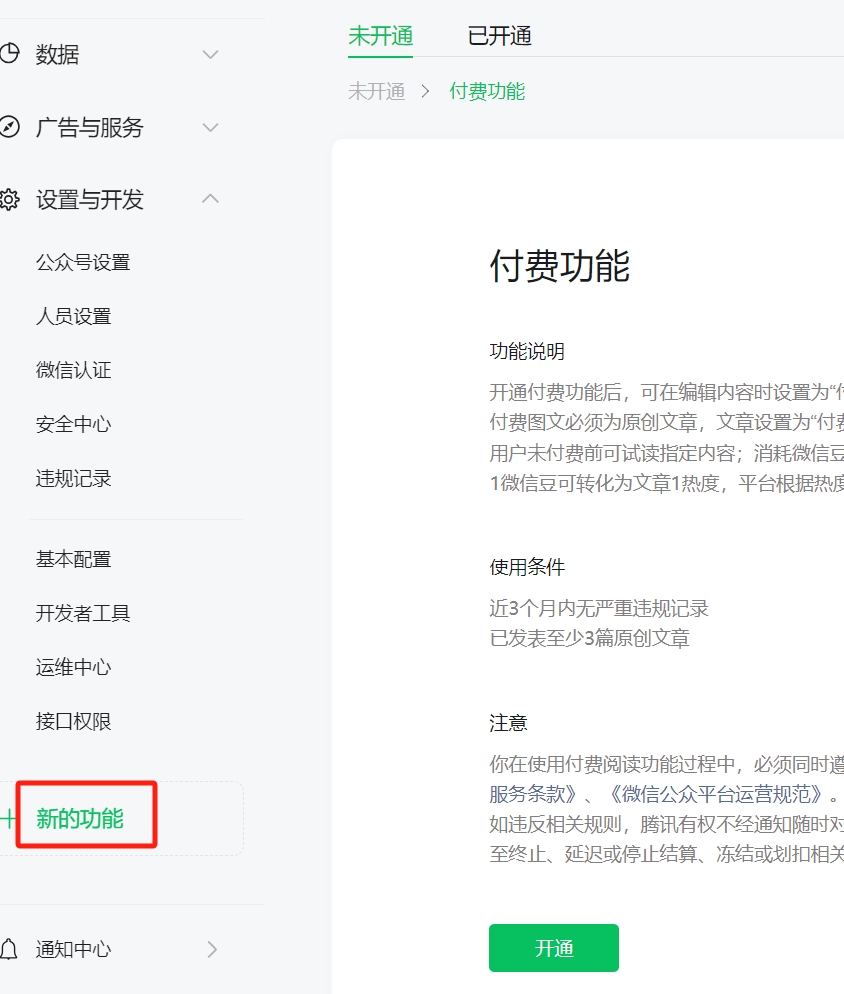Click the 广告与服务 compass icon
Image resolution: width=844 pixels, height=994 pixels.
9,127
